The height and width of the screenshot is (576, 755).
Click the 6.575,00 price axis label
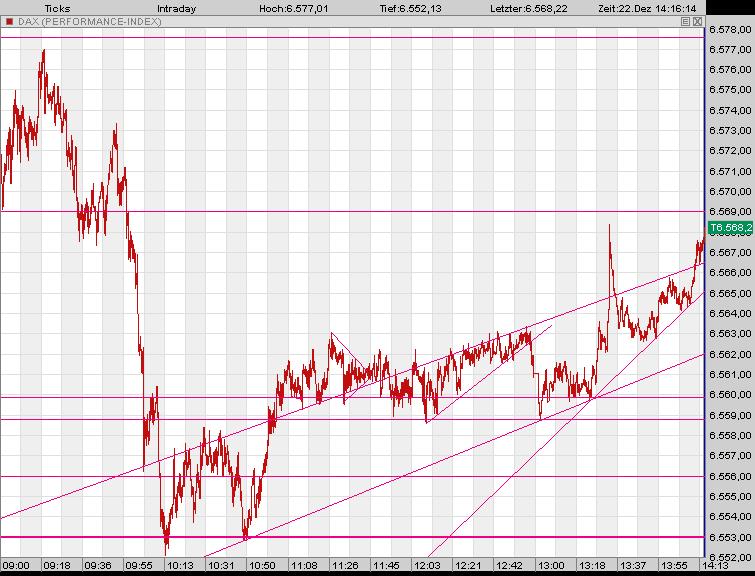click(x=731, y=90)
